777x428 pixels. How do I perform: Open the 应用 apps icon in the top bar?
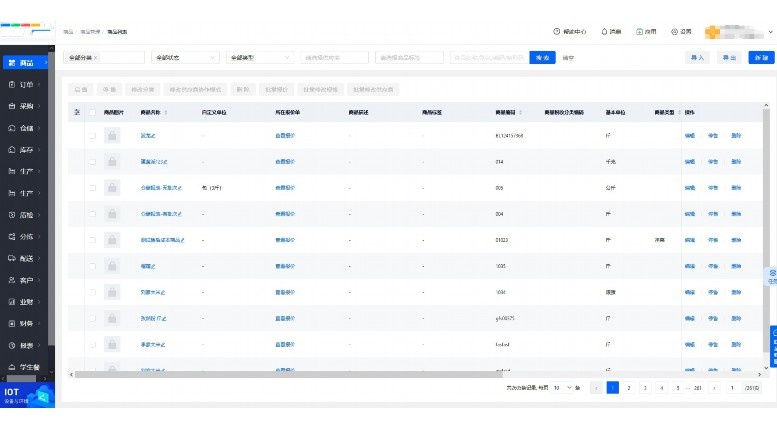(639, 31)
